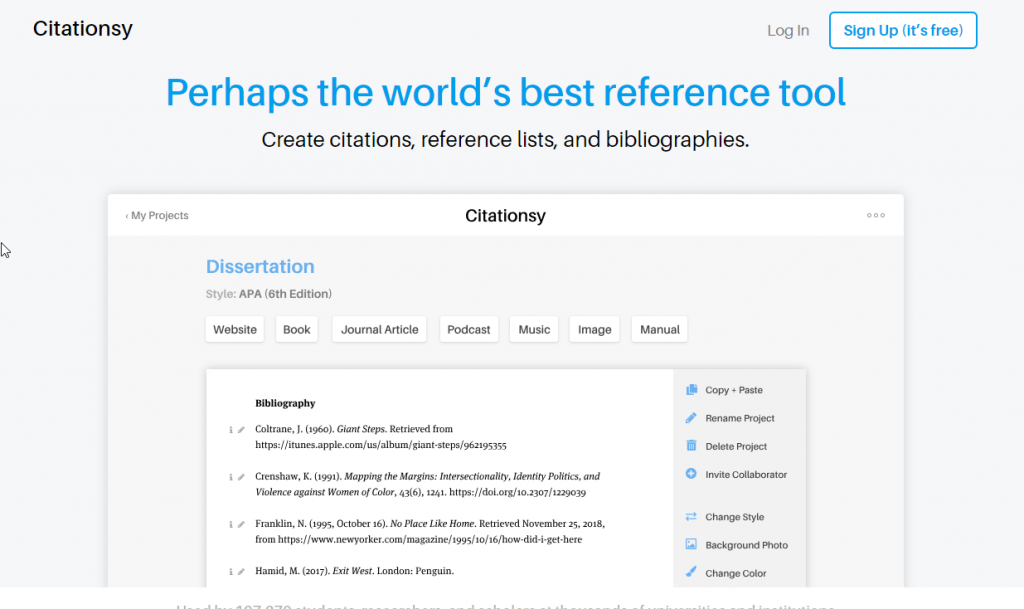Click the Invite Collaborator plus icon
The width and height of the screenshot is (1024, 609).
click(x=690, y=474)
